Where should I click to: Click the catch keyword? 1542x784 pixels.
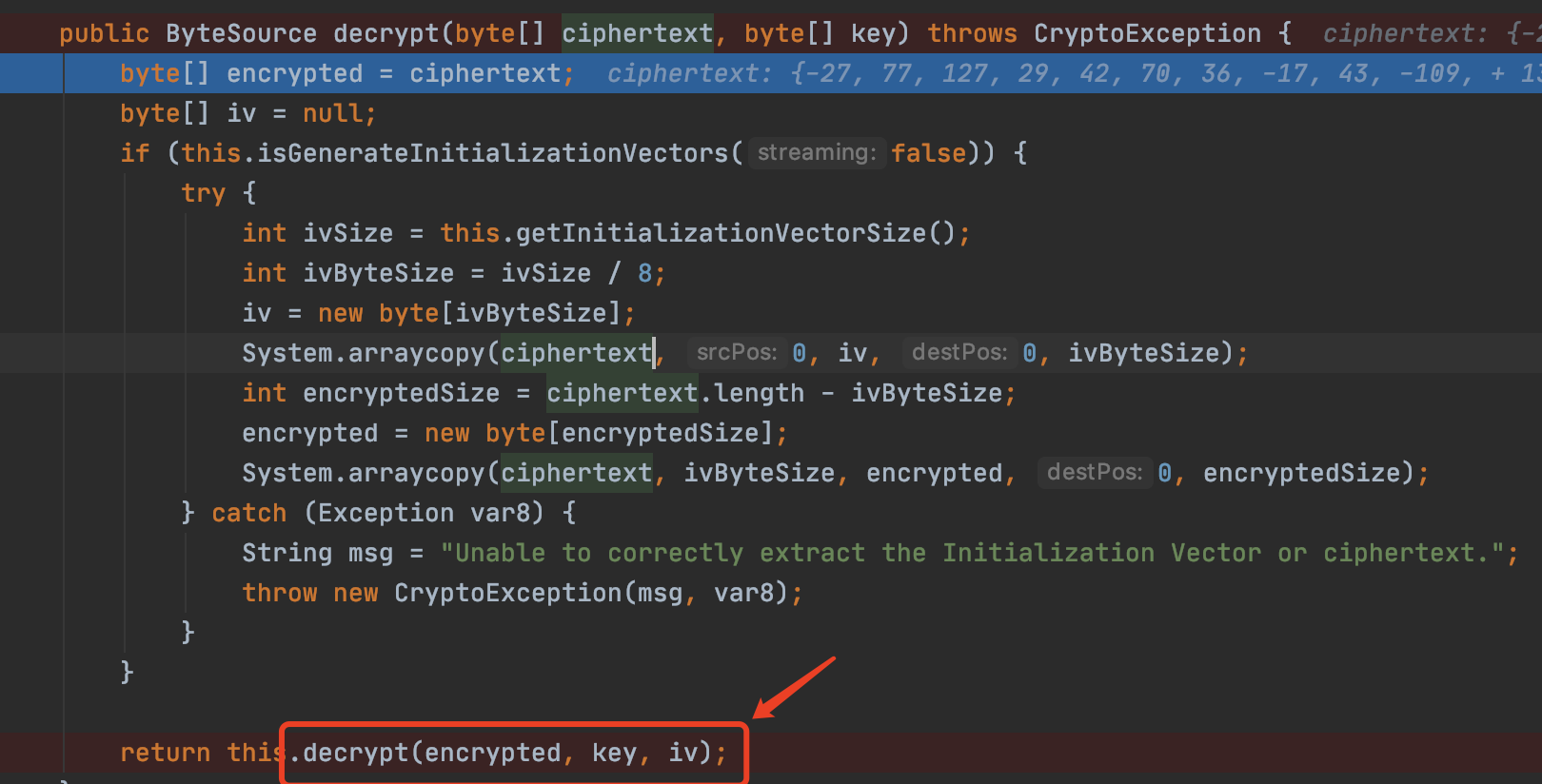[x=248, y=513]
